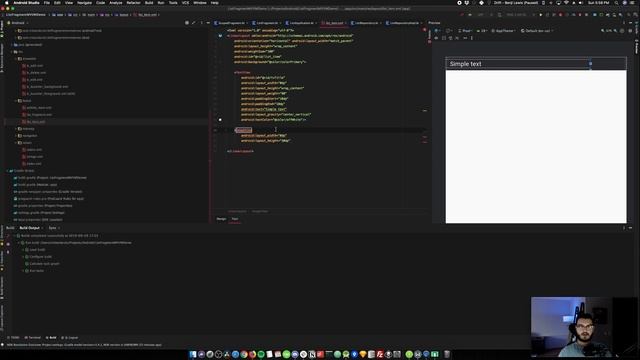640x360 pixels.
Task: Hide the project panel with minimize icon
Action: tap(208, 23)
